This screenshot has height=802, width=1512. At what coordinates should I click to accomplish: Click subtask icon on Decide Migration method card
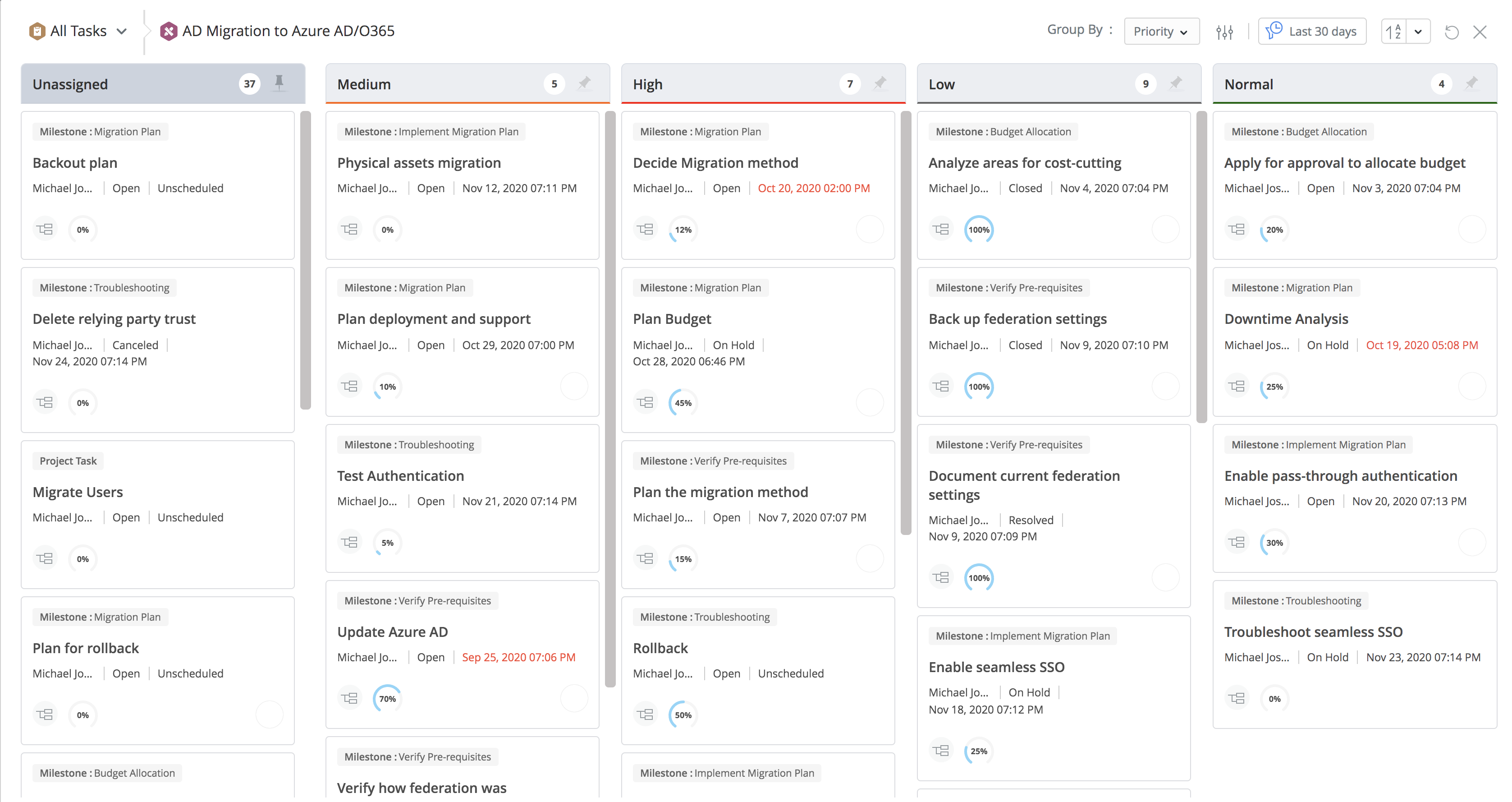point(645,229)
